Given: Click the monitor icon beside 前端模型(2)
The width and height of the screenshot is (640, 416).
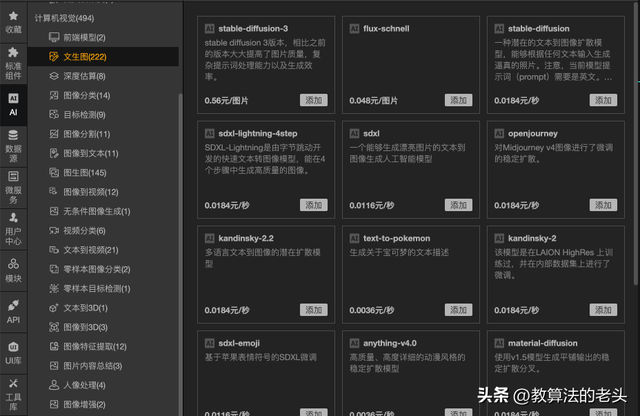Looking at the screenshot, I should (x=54, y=38).
